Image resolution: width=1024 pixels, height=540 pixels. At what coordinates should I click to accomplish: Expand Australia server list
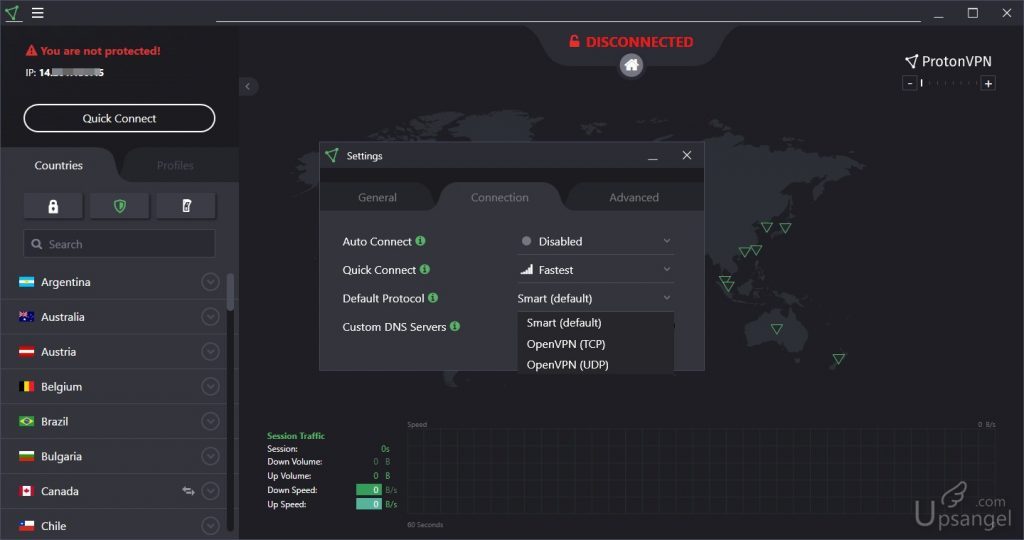pos(210,317)
